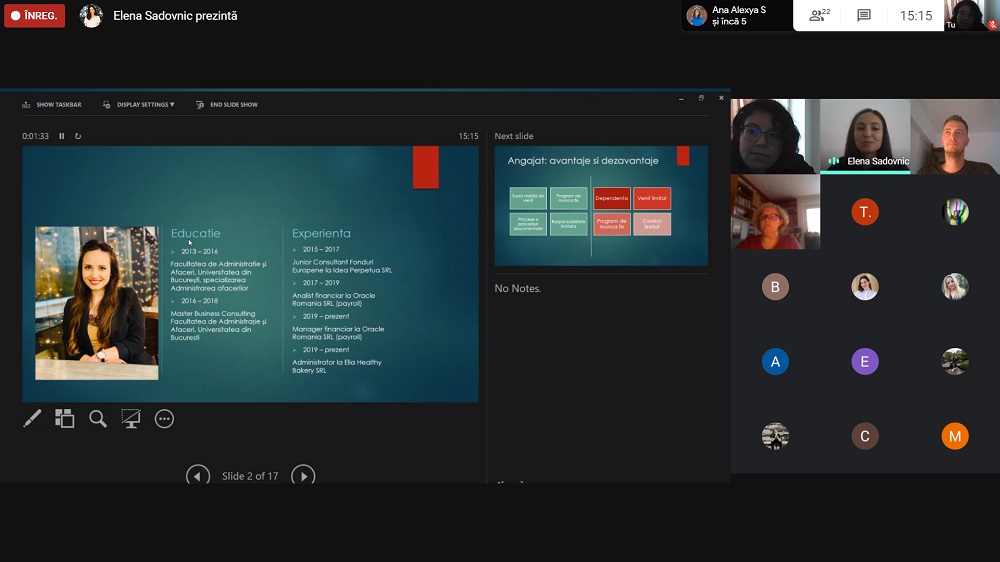Open the meeting chat panel
This screenshot has height=562, width=1000.
[864, 15]
